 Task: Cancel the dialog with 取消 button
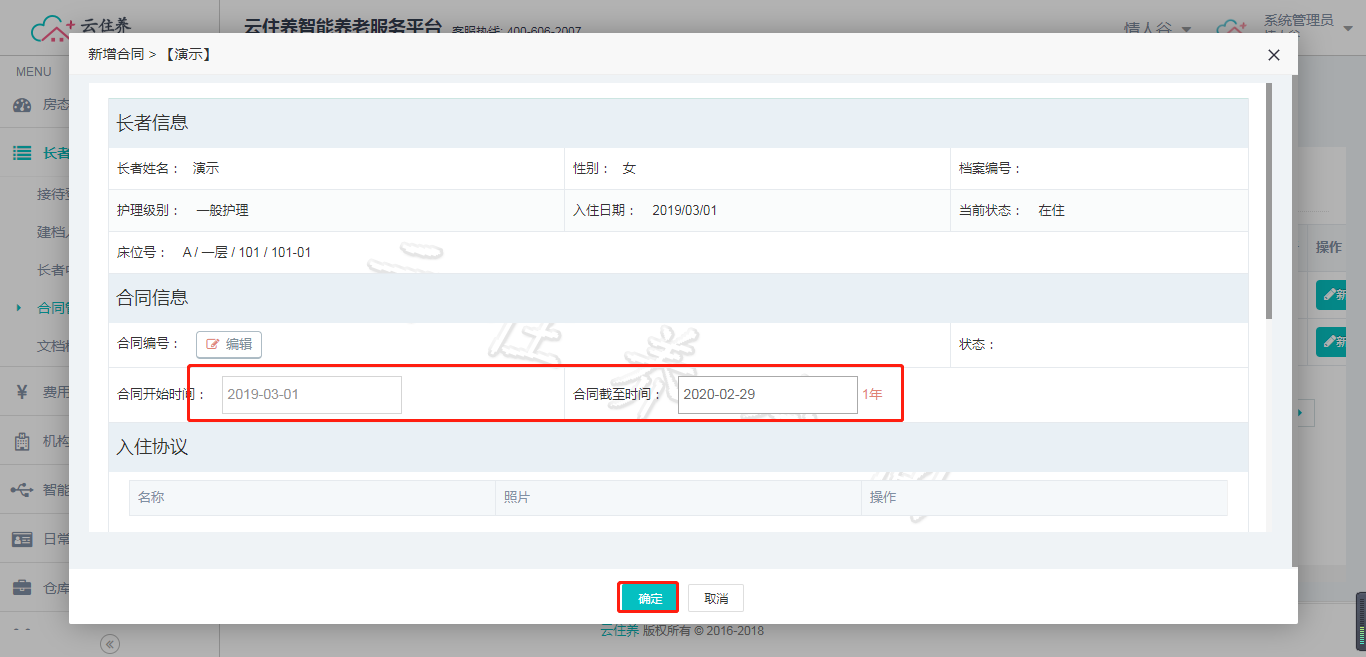coord(716,598)
